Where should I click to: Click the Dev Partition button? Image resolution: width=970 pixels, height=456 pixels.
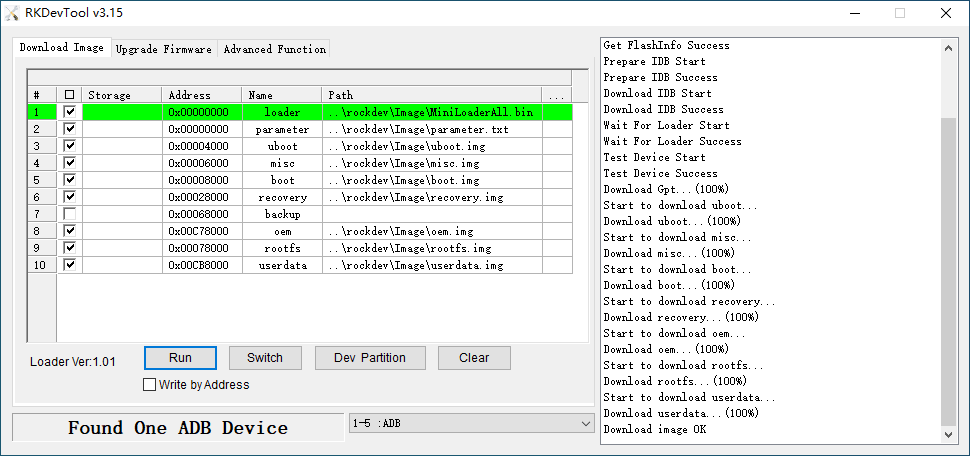370,358
